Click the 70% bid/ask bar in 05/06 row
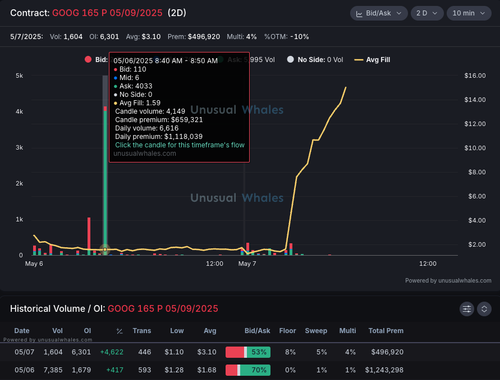Viewport: 500px width, 380px height. click(x=248, y=370)
